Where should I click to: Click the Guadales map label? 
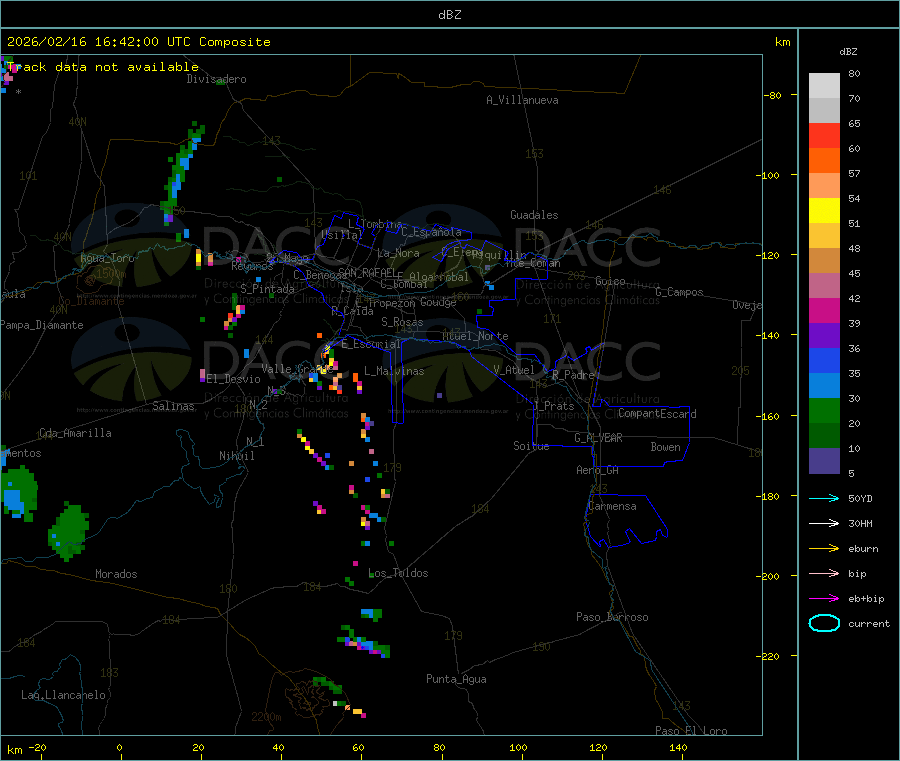[x=534, y=215]
